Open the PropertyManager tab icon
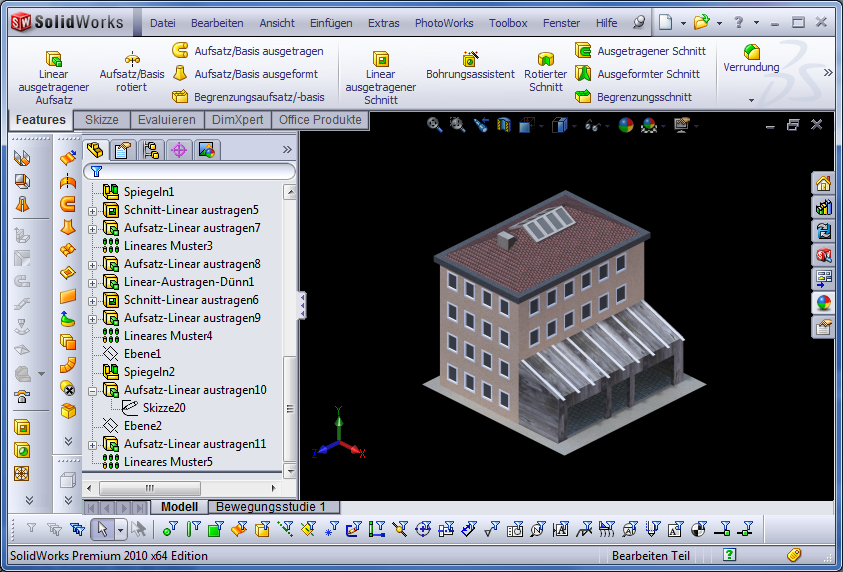Viewport: 843px width, 572px height. coord(123,150)
